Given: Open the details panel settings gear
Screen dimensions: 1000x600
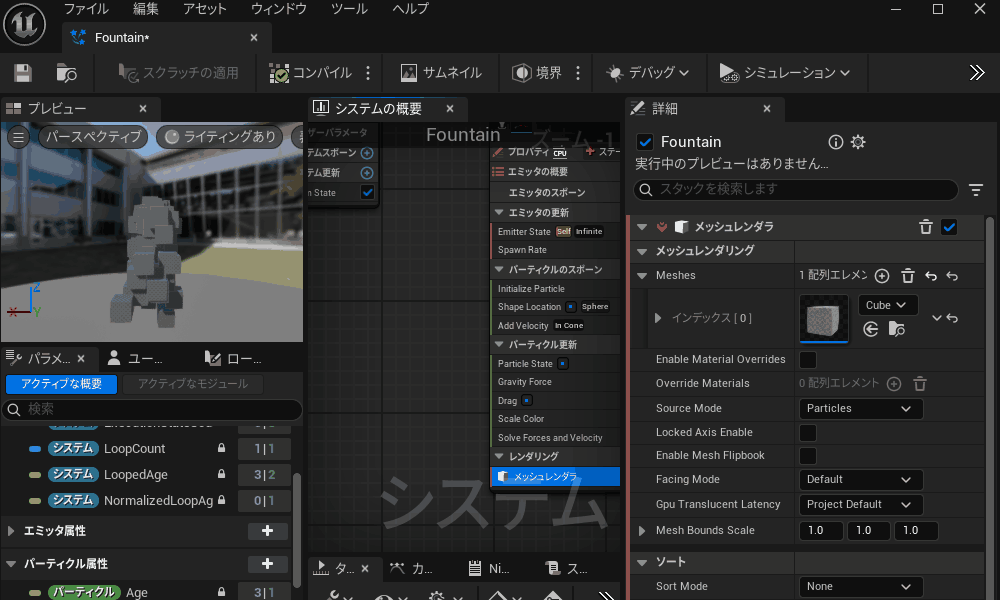Looking at the screenshot, I should (858, 142).
